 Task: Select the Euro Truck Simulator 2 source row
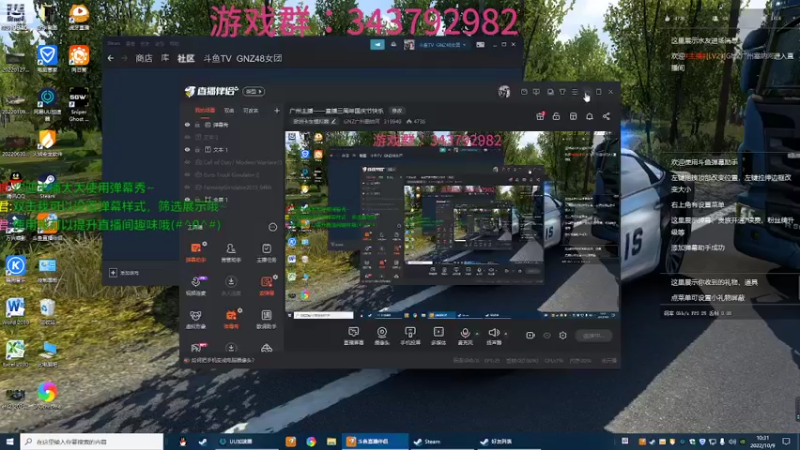pyautogui.click(x=233, y=174)
